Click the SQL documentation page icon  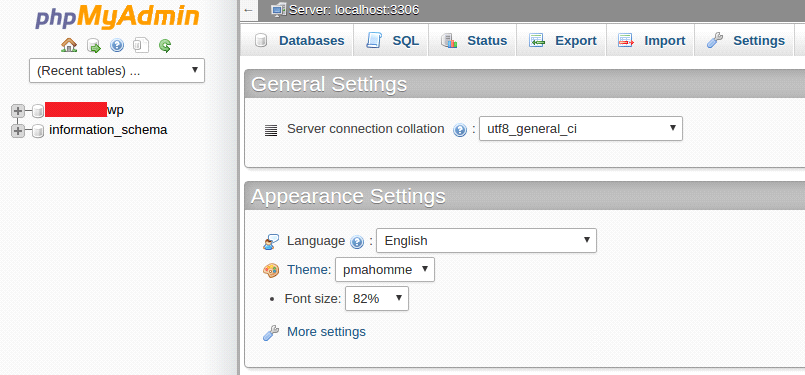point(141,46)
